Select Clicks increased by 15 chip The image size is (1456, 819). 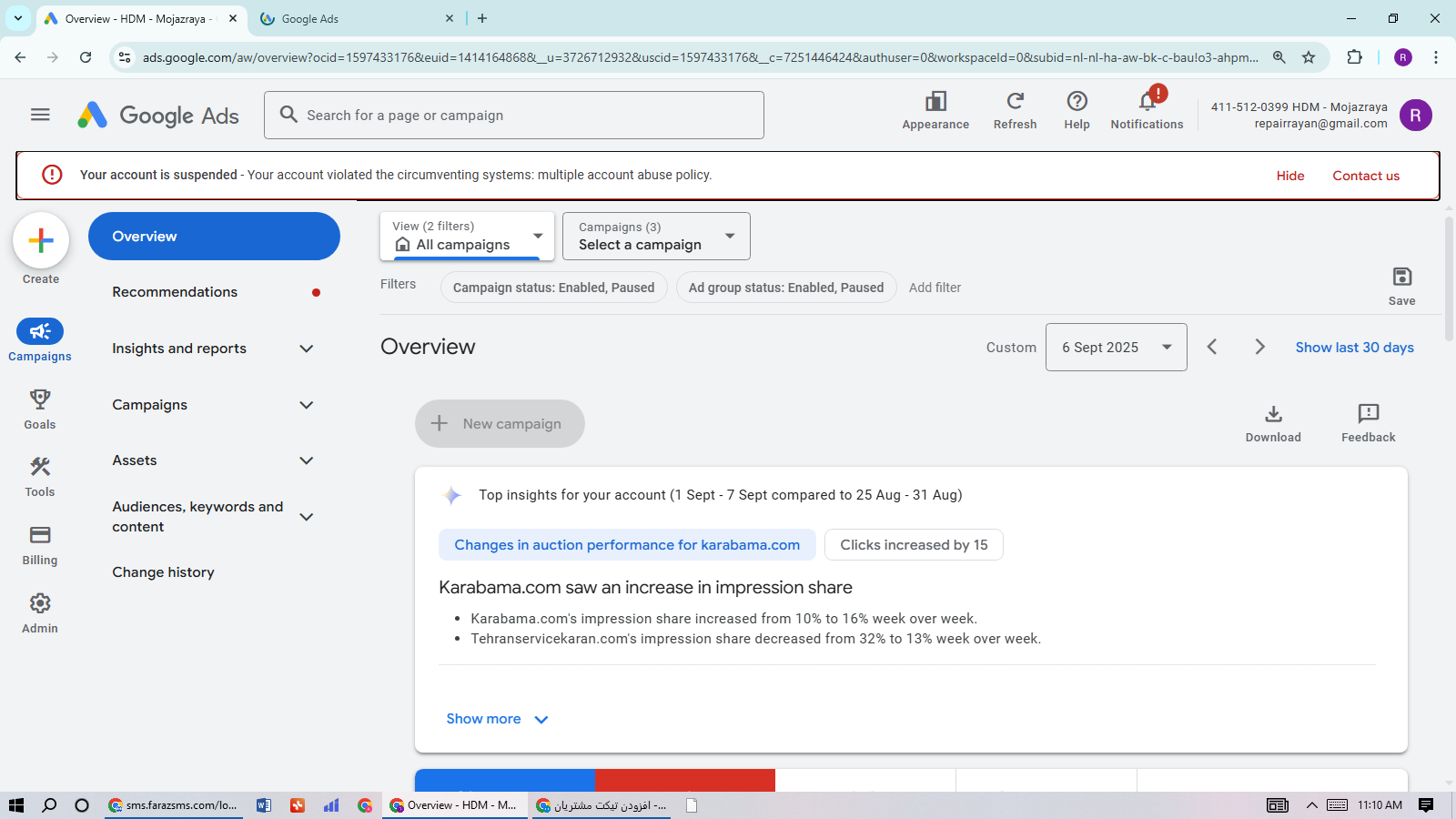914,545
